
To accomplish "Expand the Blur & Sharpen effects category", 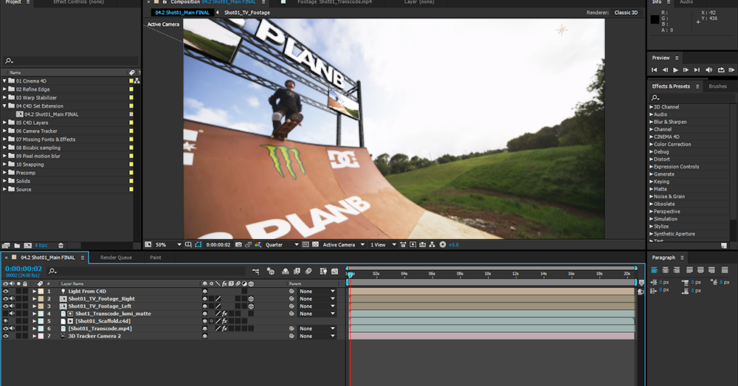I will point(651,122).
